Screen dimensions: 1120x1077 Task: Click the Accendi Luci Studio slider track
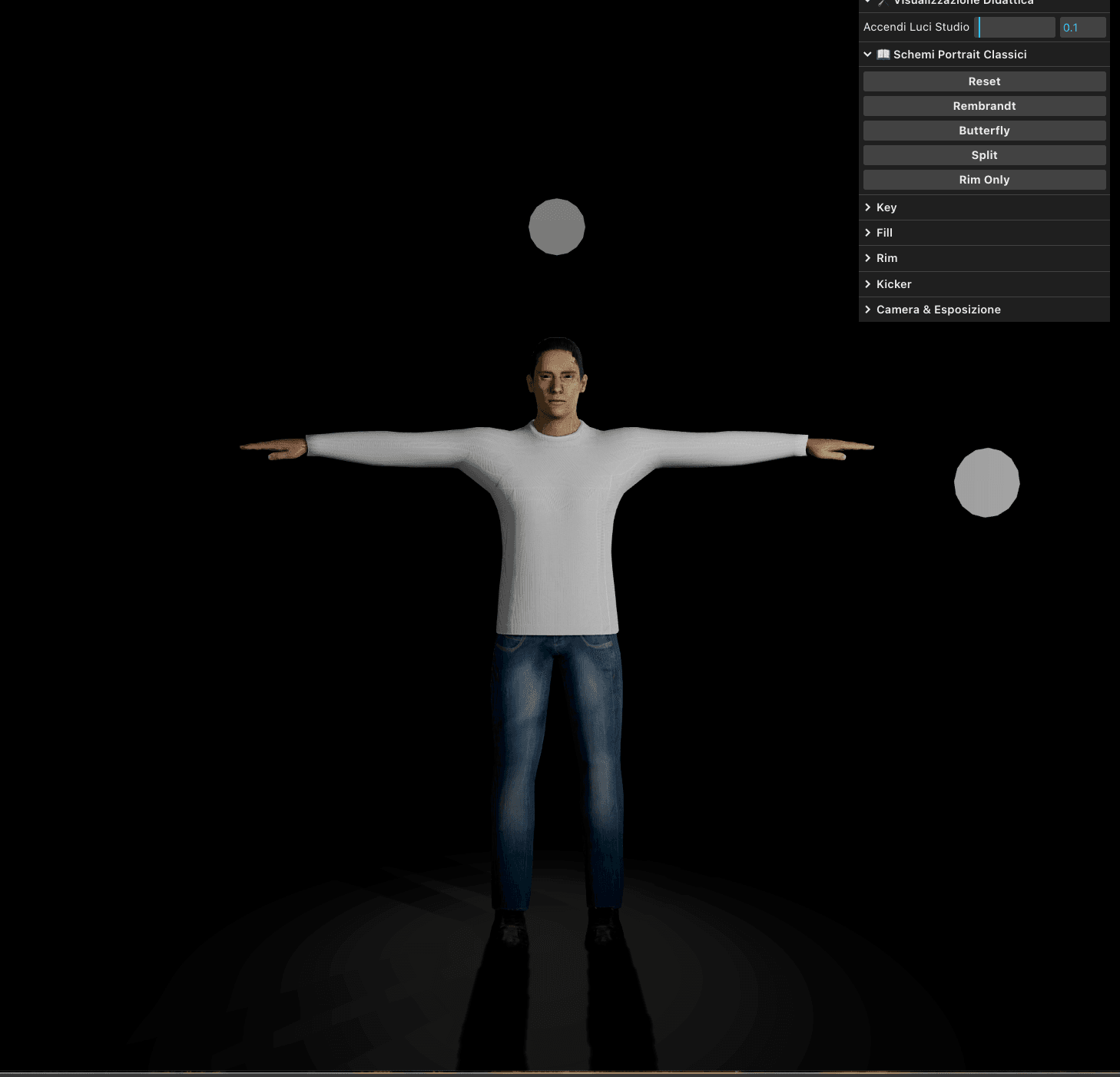1015,28
